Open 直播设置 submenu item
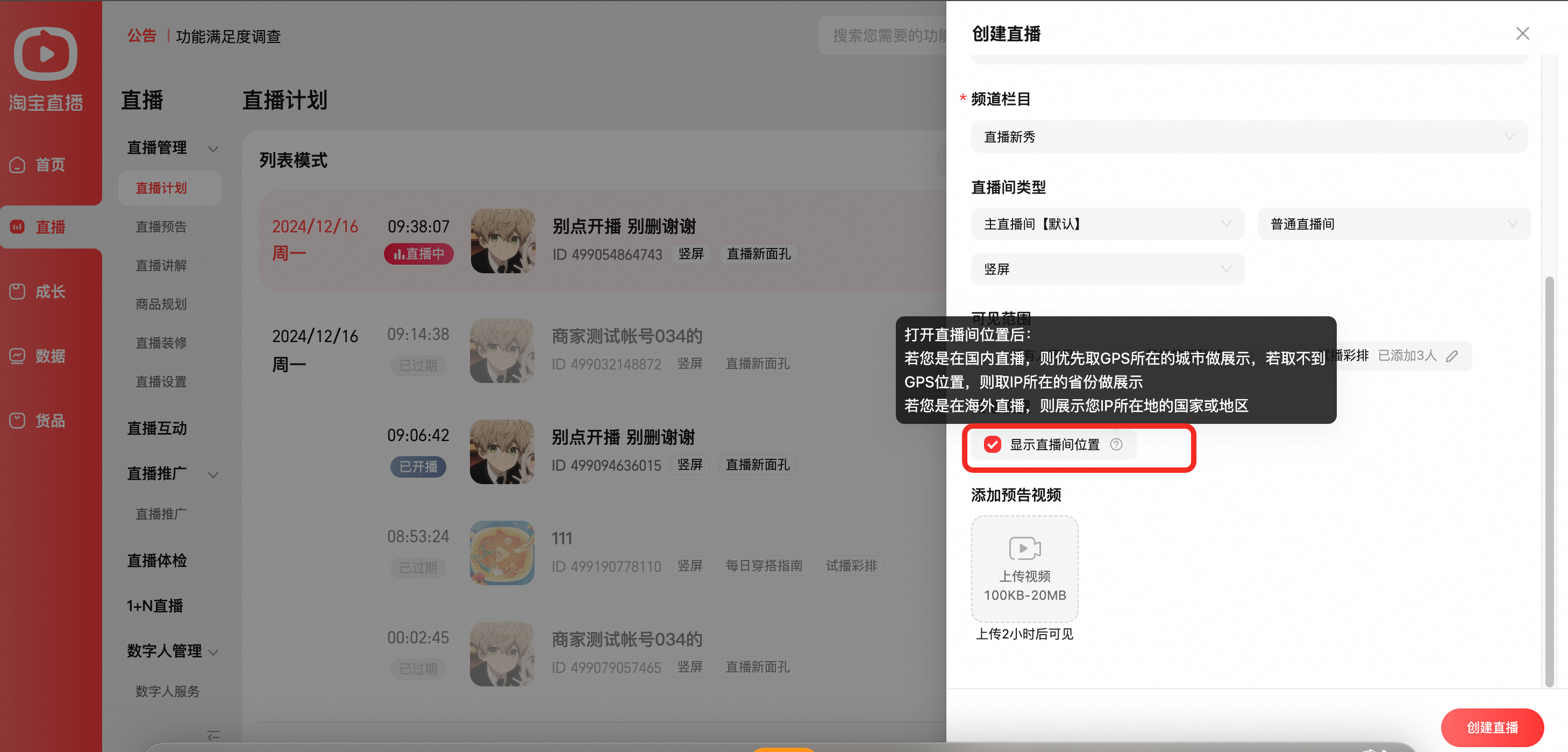This screenshot has height=752, width=1568. tap(161, 382)
